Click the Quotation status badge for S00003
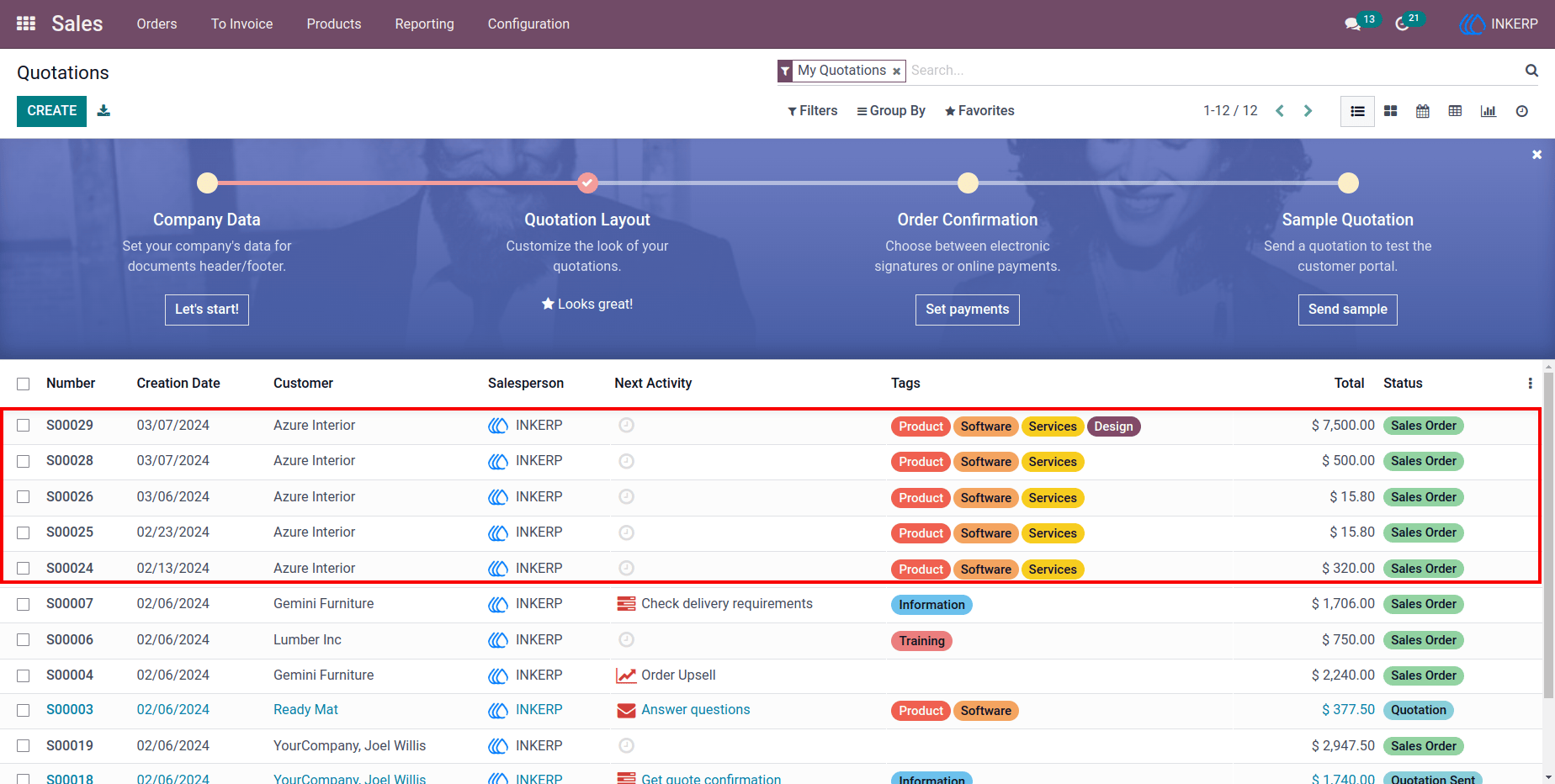 tap(1419, 710)
